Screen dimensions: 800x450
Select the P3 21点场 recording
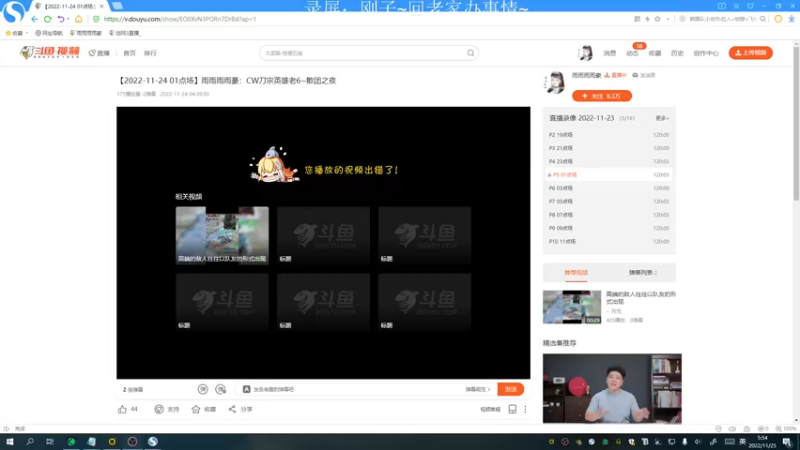(609, 148)
